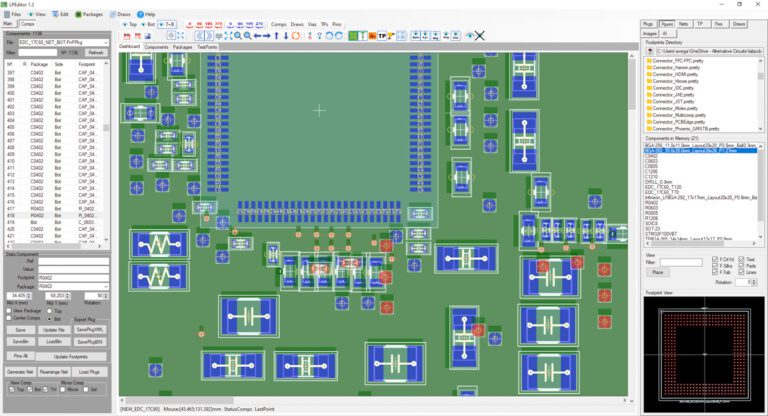This screenshot has height=416, width=768.
Task: Pan view down with the down arrow icon
Action: (286, 36)
